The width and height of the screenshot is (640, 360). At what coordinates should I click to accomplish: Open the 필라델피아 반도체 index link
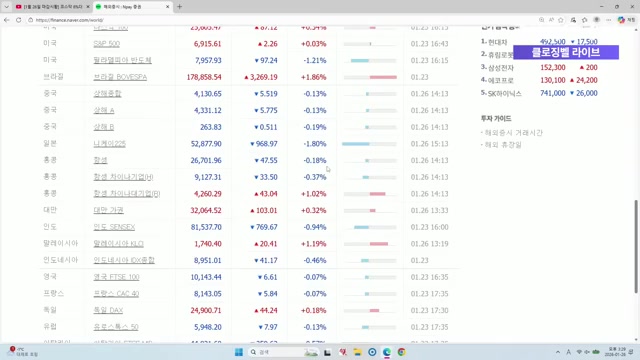(x=122, y=60)
